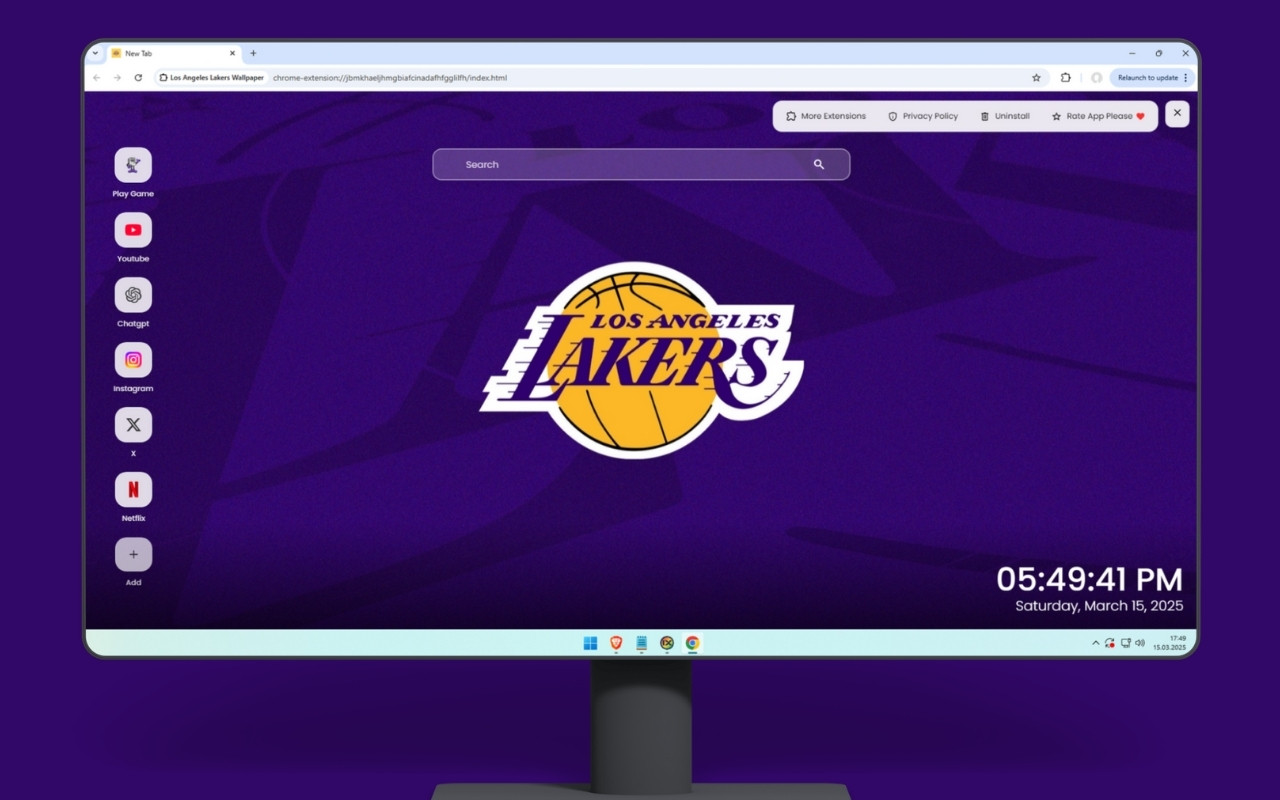Open Instagram from the sidebar

[133, 360]
